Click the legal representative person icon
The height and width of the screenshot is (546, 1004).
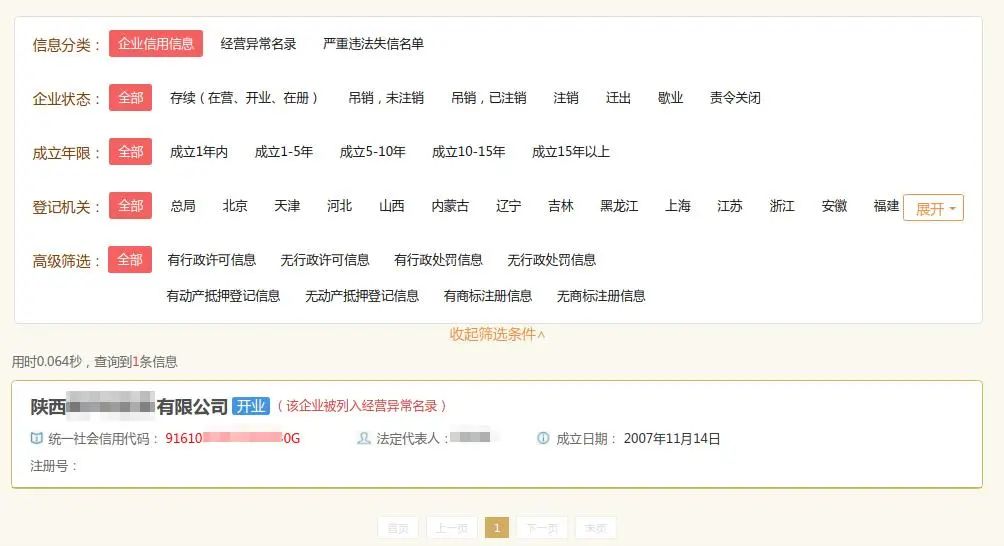[364, 438]
